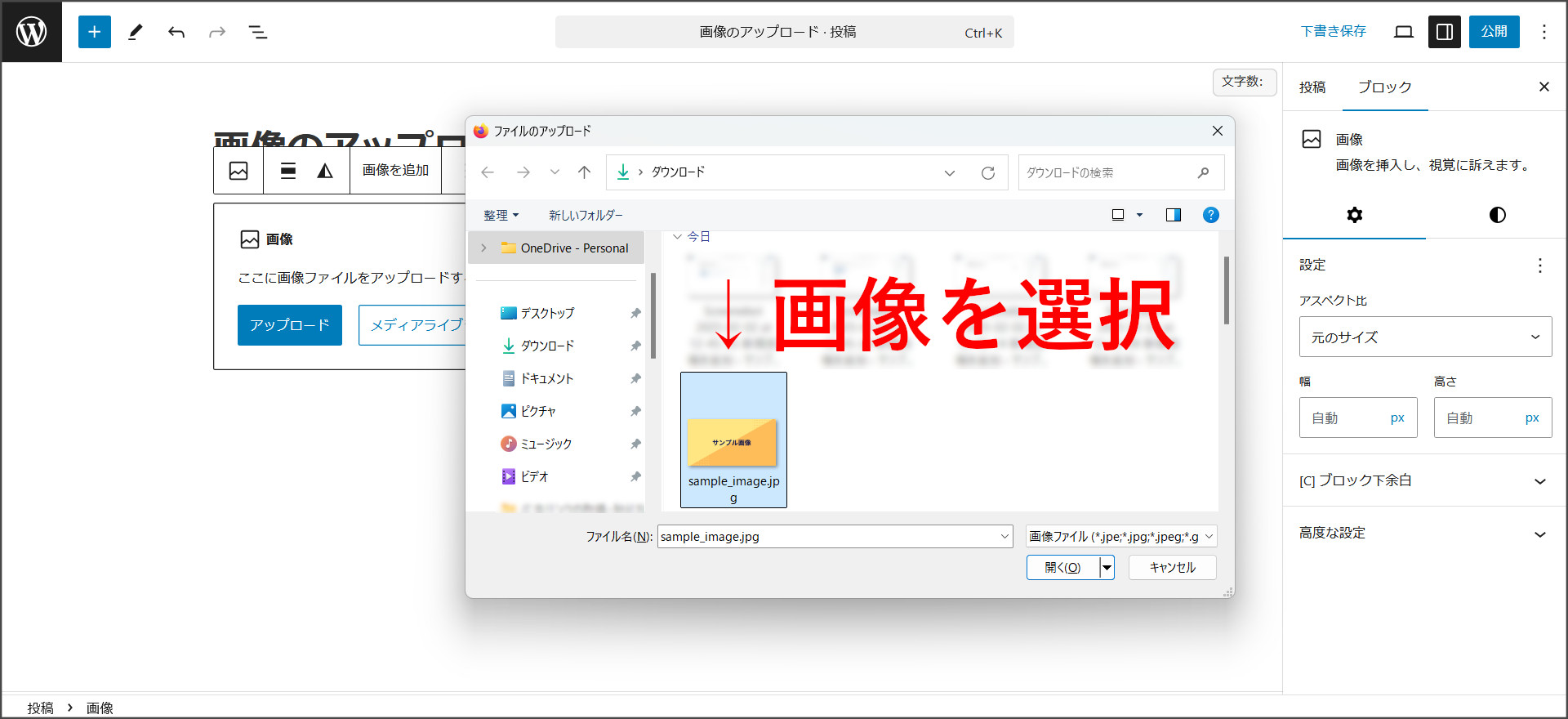The image size is (1568, 719).
Task: Expand the OneDrive - Personal tree item
Action: [x=483, y=248]
